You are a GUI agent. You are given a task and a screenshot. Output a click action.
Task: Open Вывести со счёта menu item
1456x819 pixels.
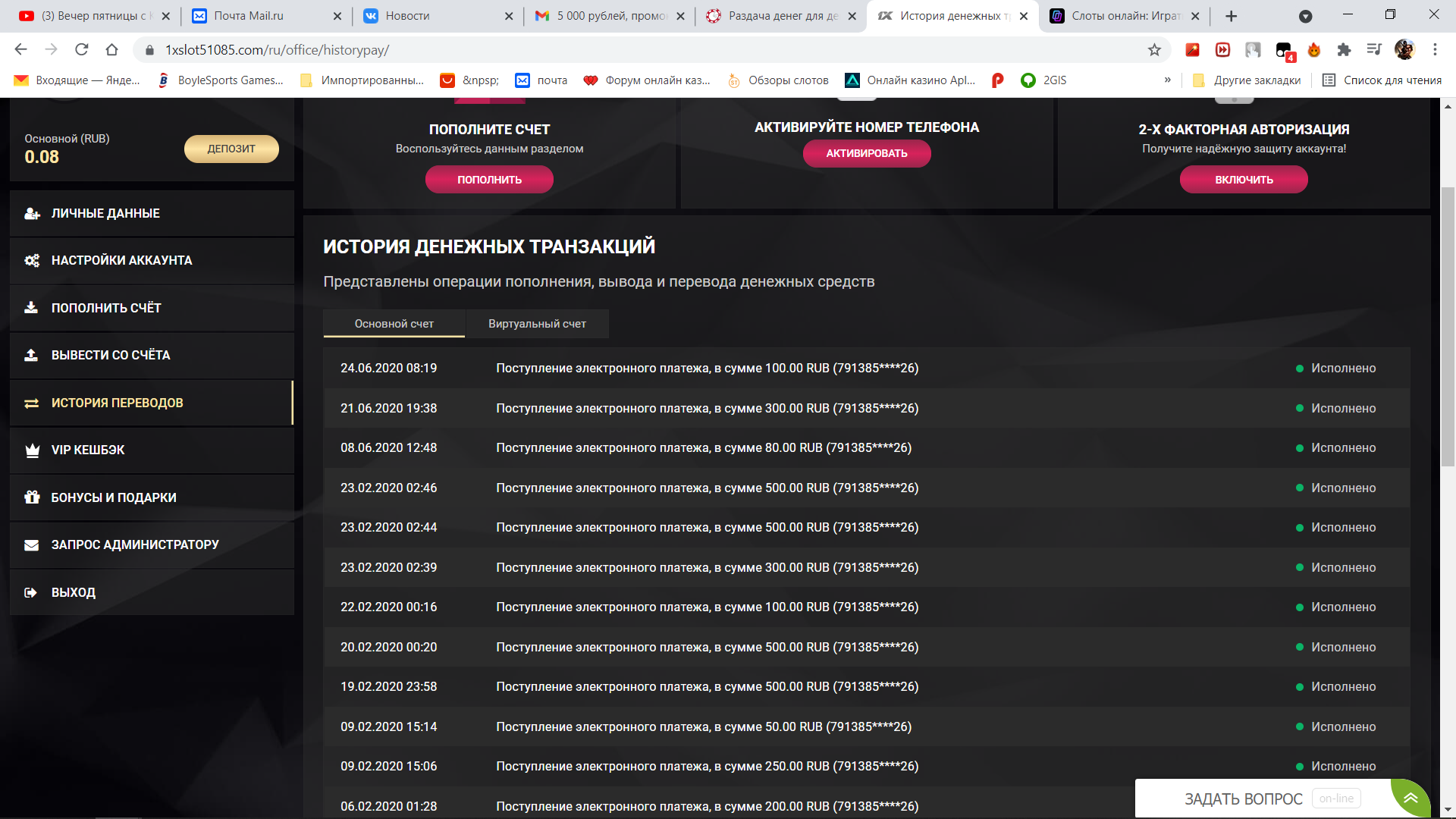pos(111,355)
